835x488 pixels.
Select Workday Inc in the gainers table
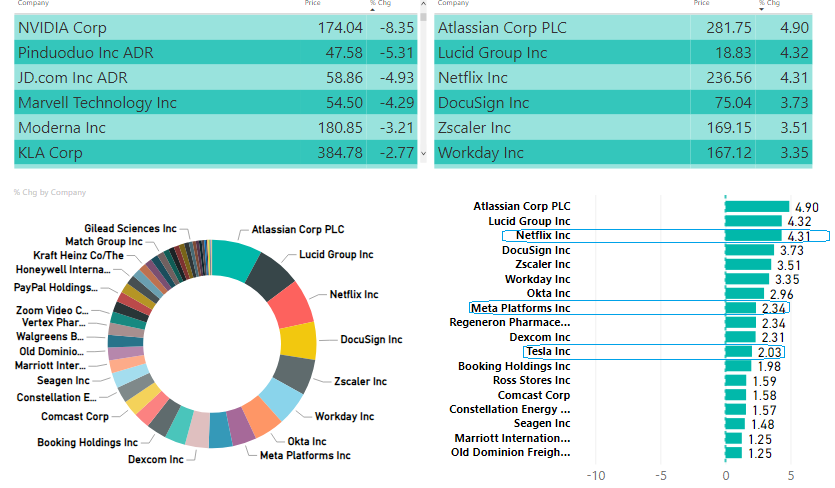[481, 153]
